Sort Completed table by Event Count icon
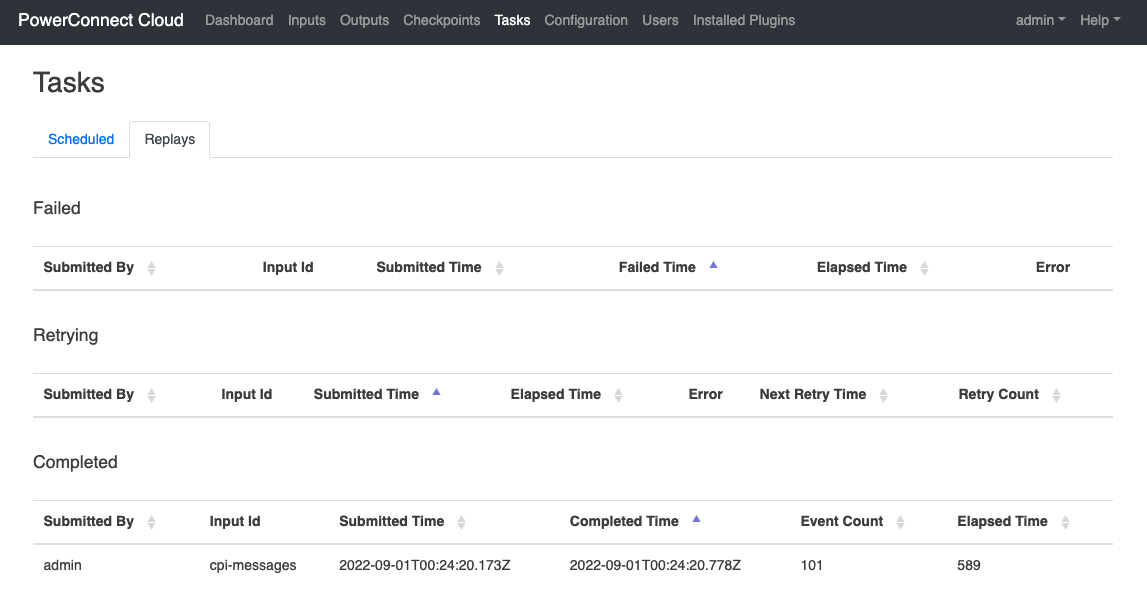1147x614 pixels. pos(900,522)
